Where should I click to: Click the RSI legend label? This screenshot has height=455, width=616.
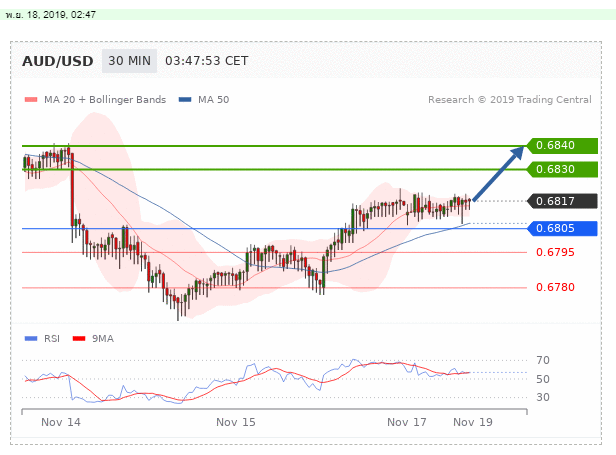click(52, 339)
